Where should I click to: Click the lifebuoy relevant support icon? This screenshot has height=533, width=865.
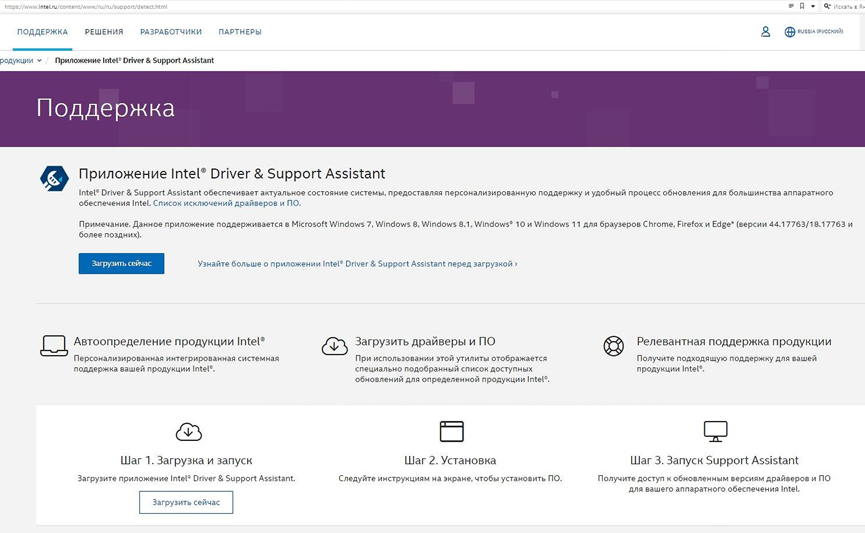(613, 346)
